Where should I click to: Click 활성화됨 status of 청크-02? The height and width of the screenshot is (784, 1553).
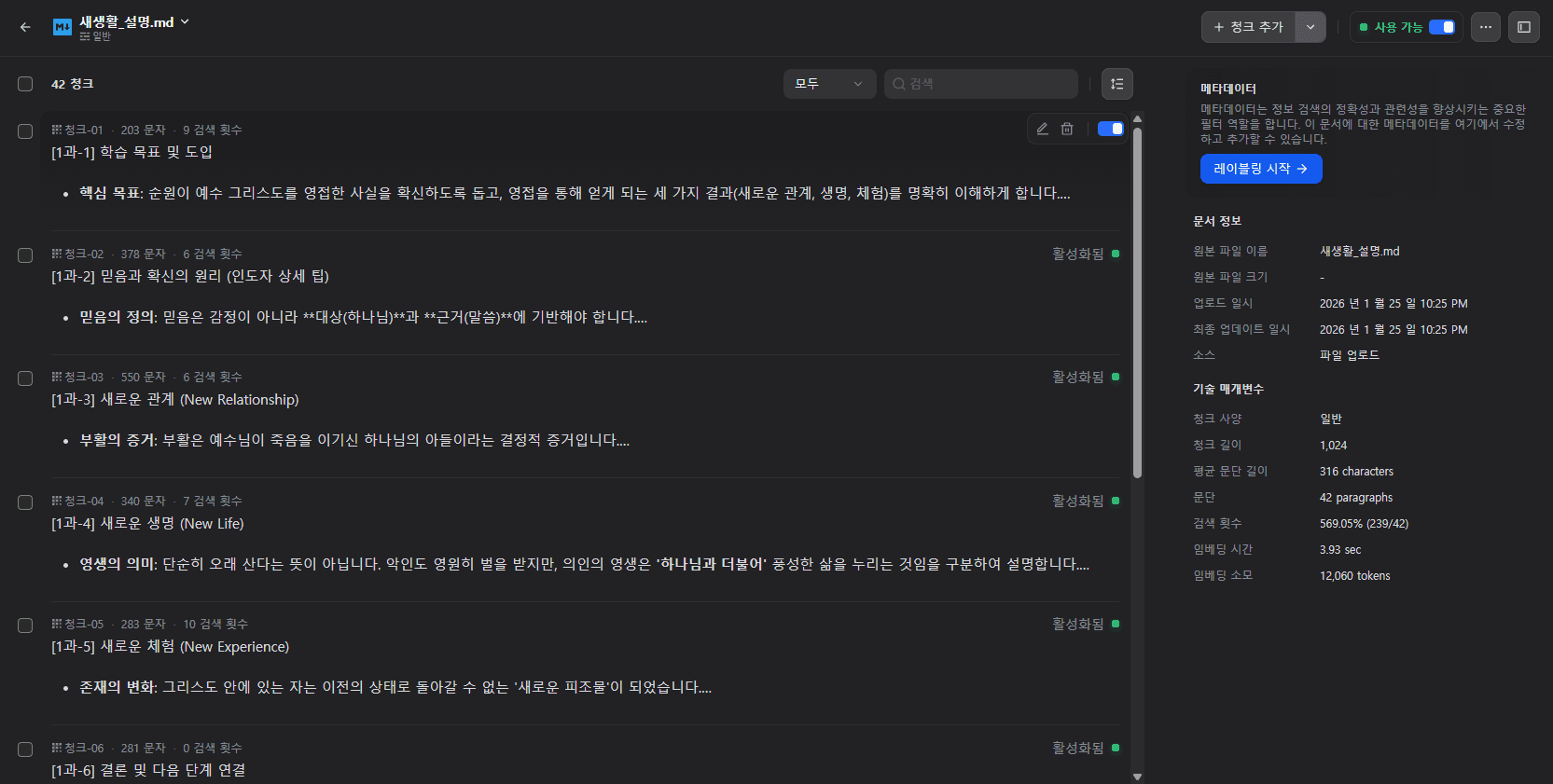pos(1086,254)
